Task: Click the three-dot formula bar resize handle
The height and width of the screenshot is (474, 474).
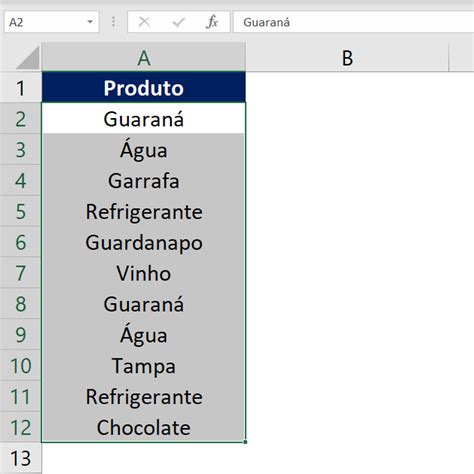Action: point(113,22)
